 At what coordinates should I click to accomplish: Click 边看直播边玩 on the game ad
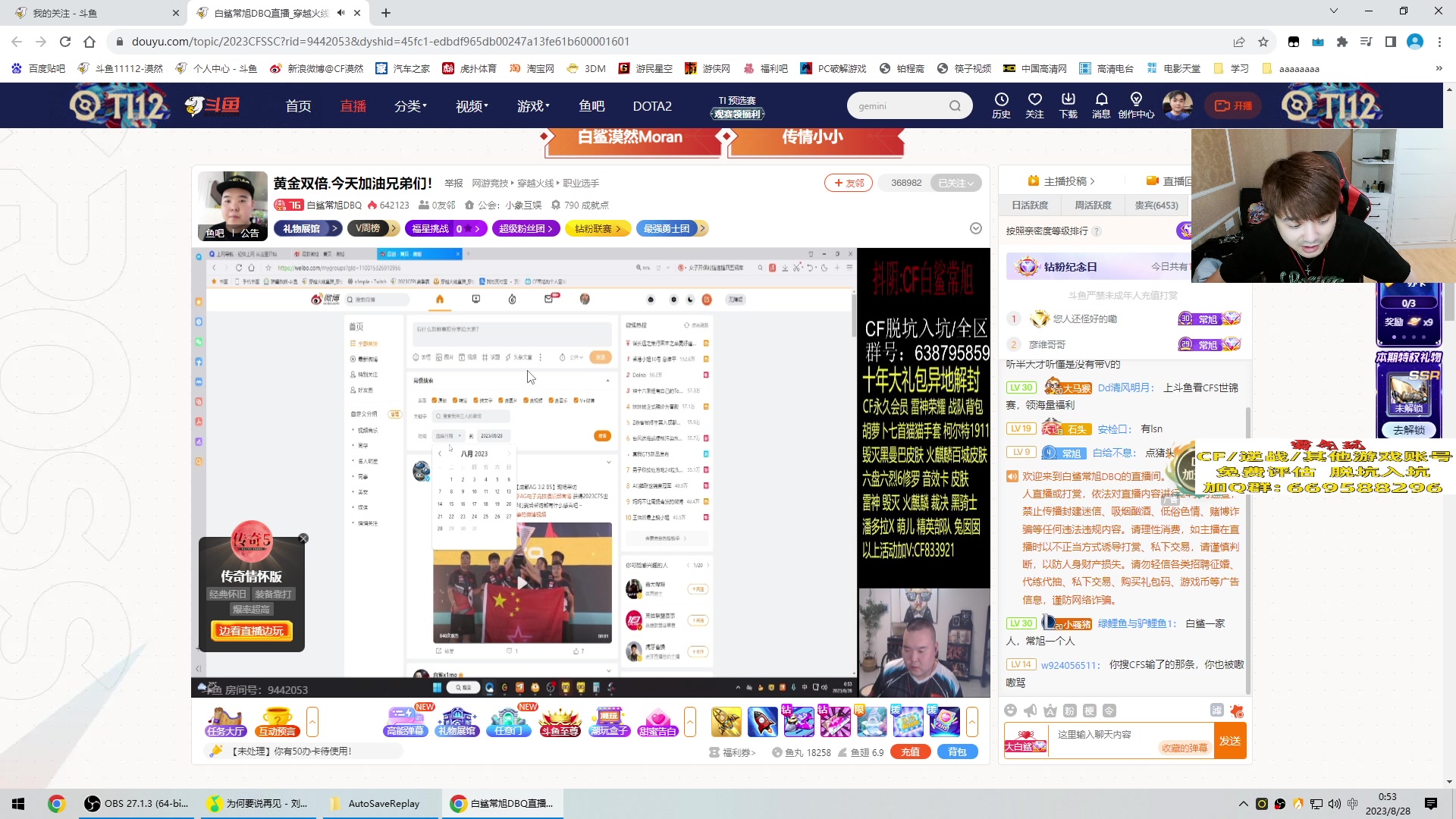[251, 631]
